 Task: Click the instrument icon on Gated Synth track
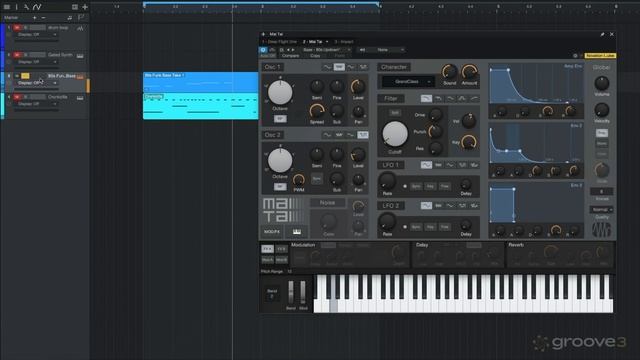tap(80, 56)
